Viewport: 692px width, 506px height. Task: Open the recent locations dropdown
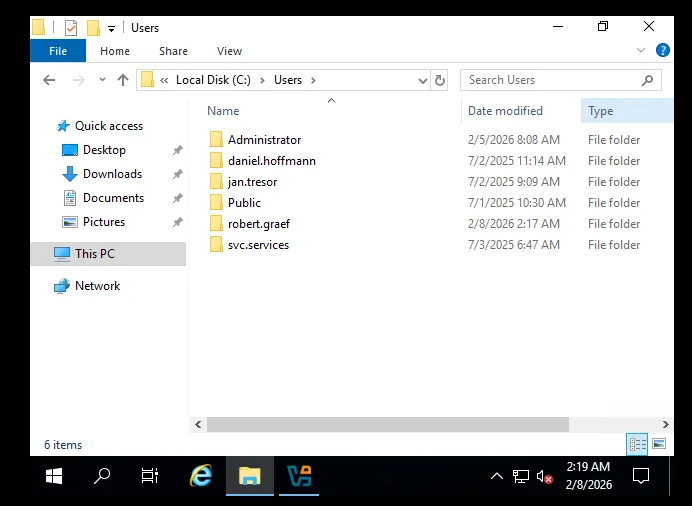tap(101, 80)
